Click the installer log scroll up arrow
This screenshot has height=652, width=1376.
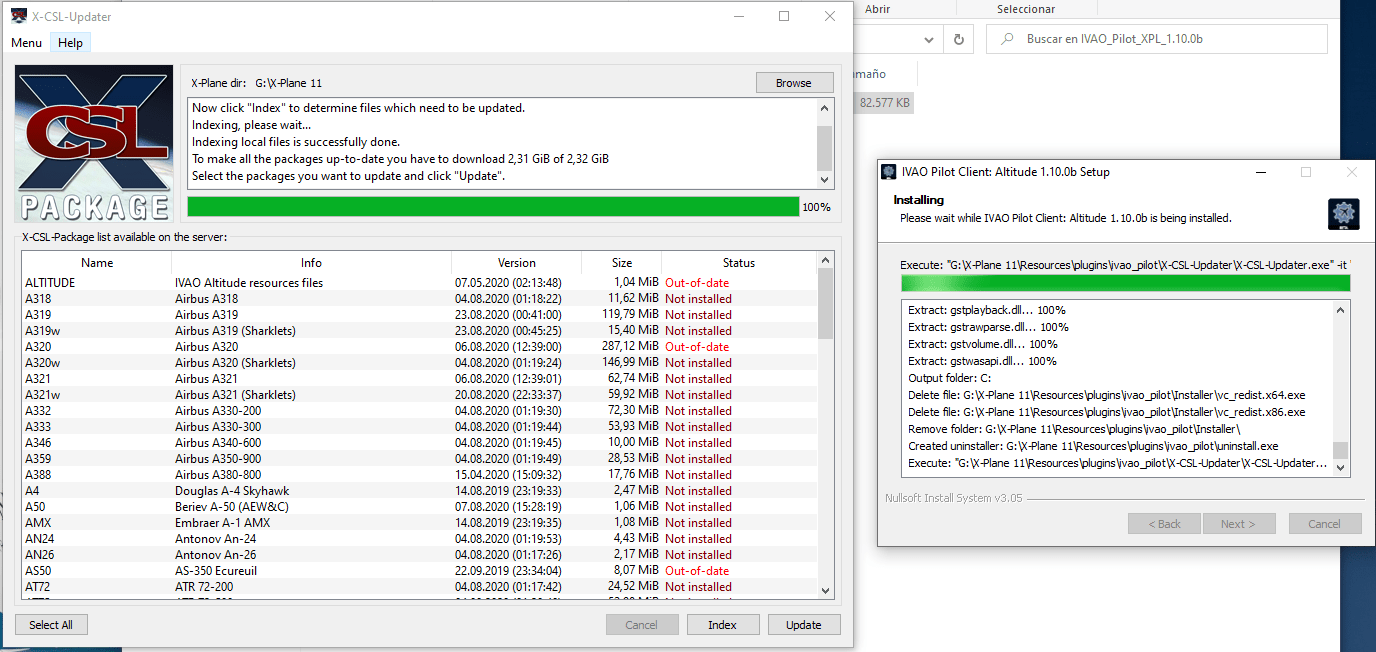pyautogui.click(x=1341, y=310)
